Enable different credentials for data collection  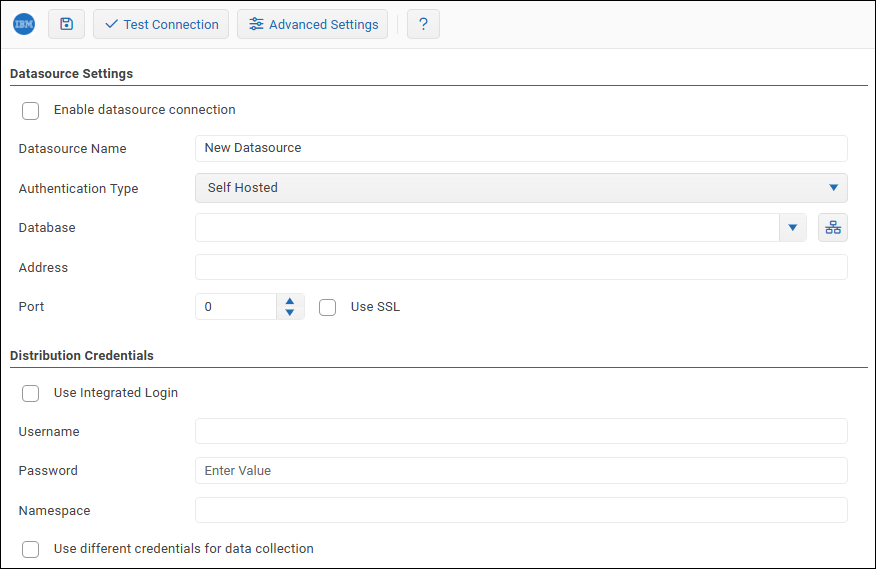[31, 549]
